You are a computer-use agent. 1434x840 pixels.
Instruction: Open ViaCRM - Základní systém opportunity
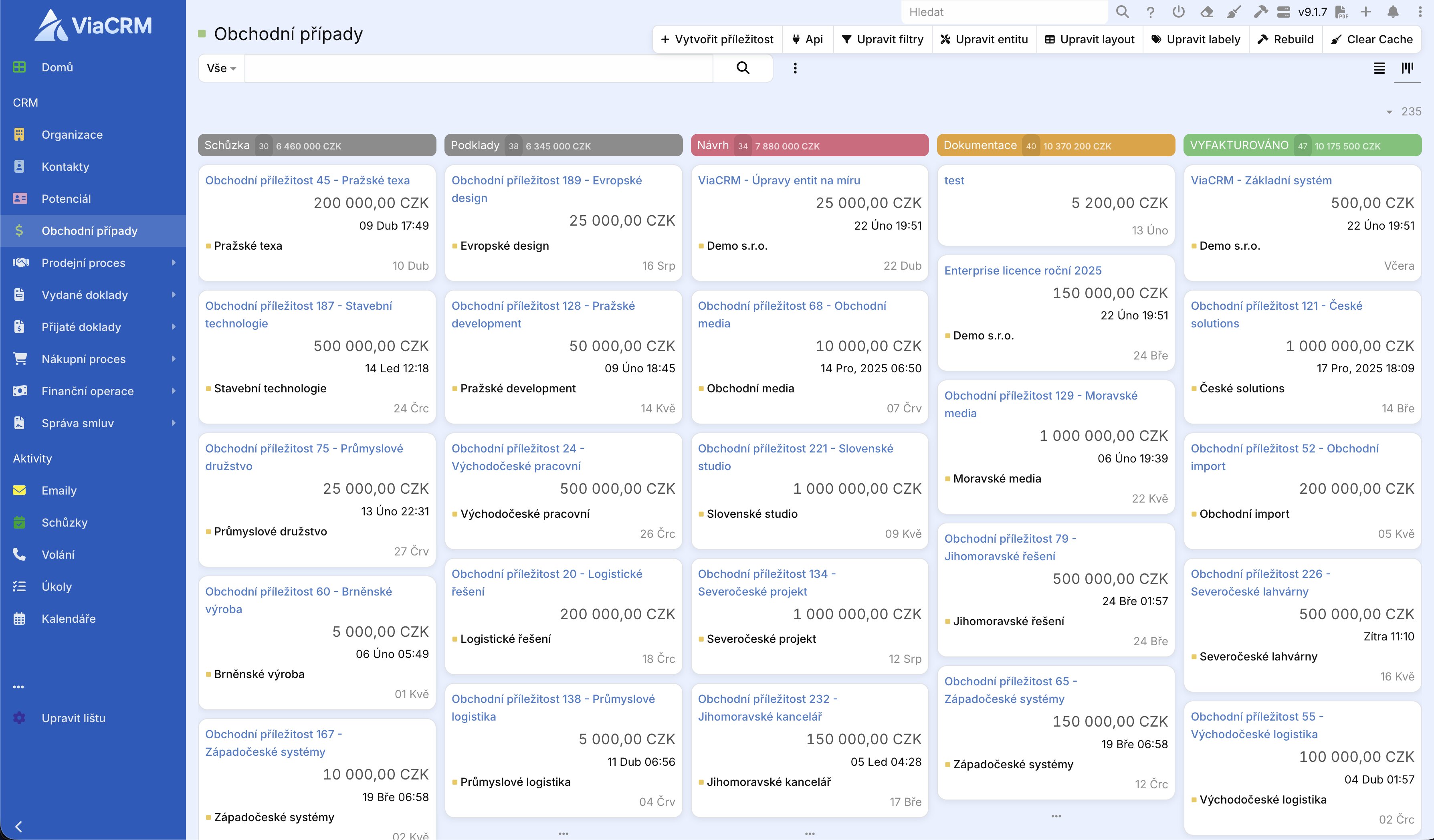click(1261, 180)
